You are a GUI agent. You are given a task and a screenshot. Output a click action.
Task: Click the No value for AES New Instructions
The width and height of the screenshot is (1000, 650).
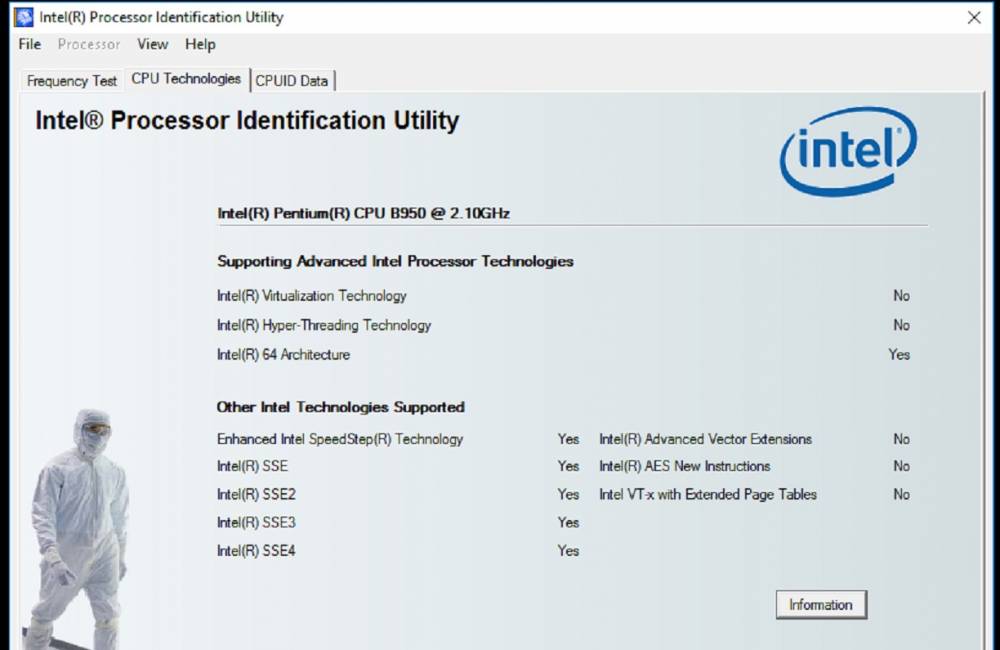[x=901, y=466]
